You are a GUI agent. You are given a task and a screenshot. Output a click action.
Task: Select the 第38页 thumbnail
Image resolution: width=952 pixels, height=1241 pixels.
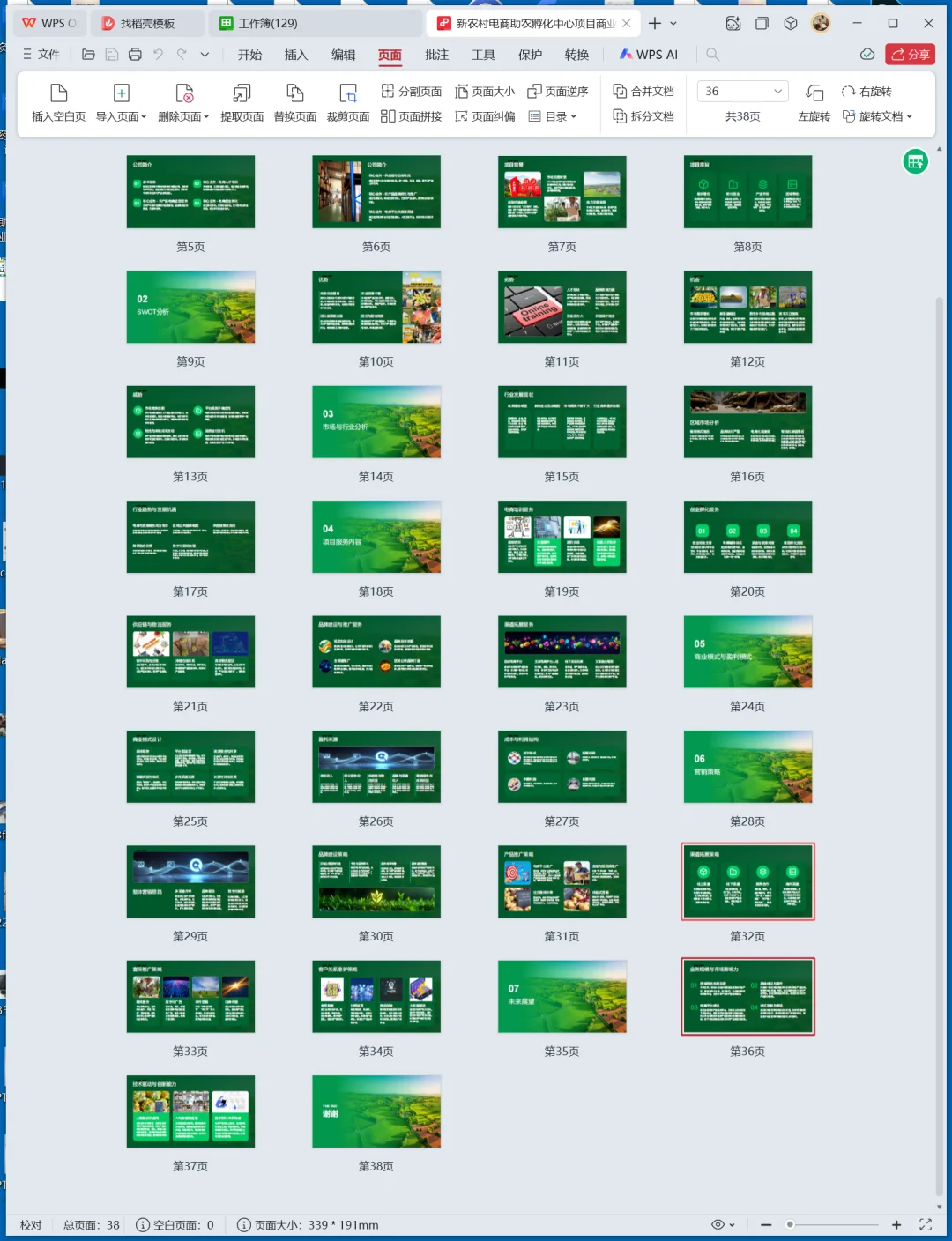376,1111
